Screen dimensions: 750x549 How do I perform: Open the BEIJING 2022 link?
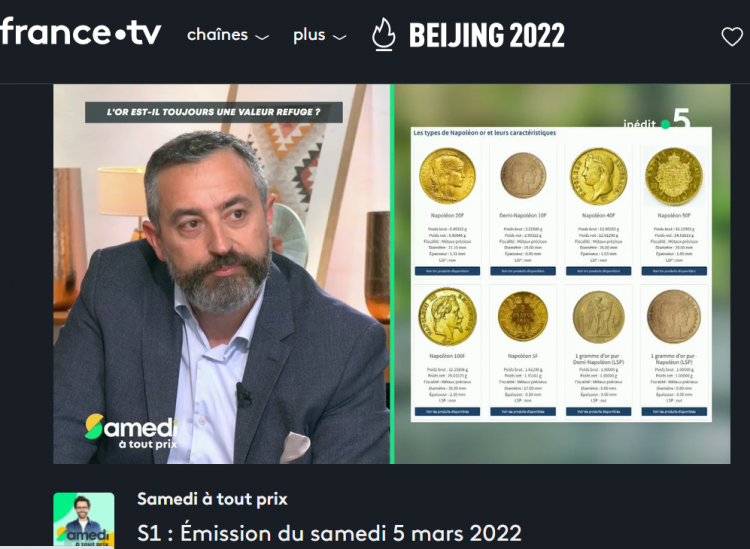tap(486, 35)
